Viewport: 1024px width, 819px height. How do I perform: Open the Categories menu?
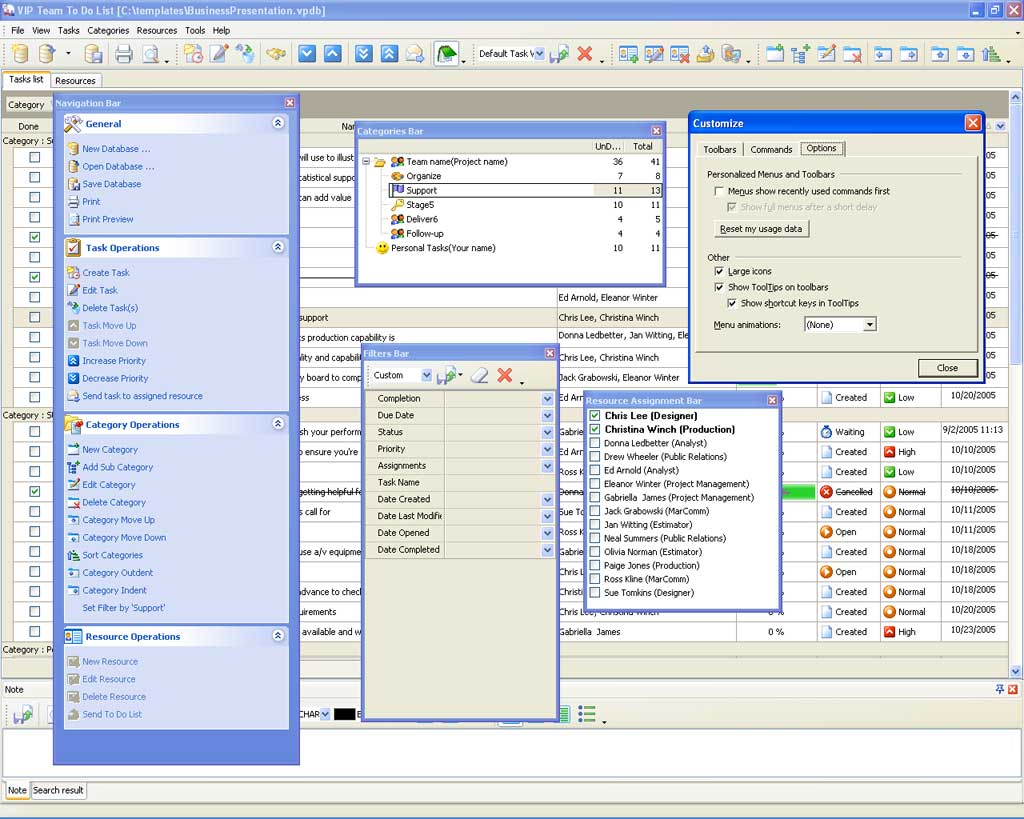[108, 30]
